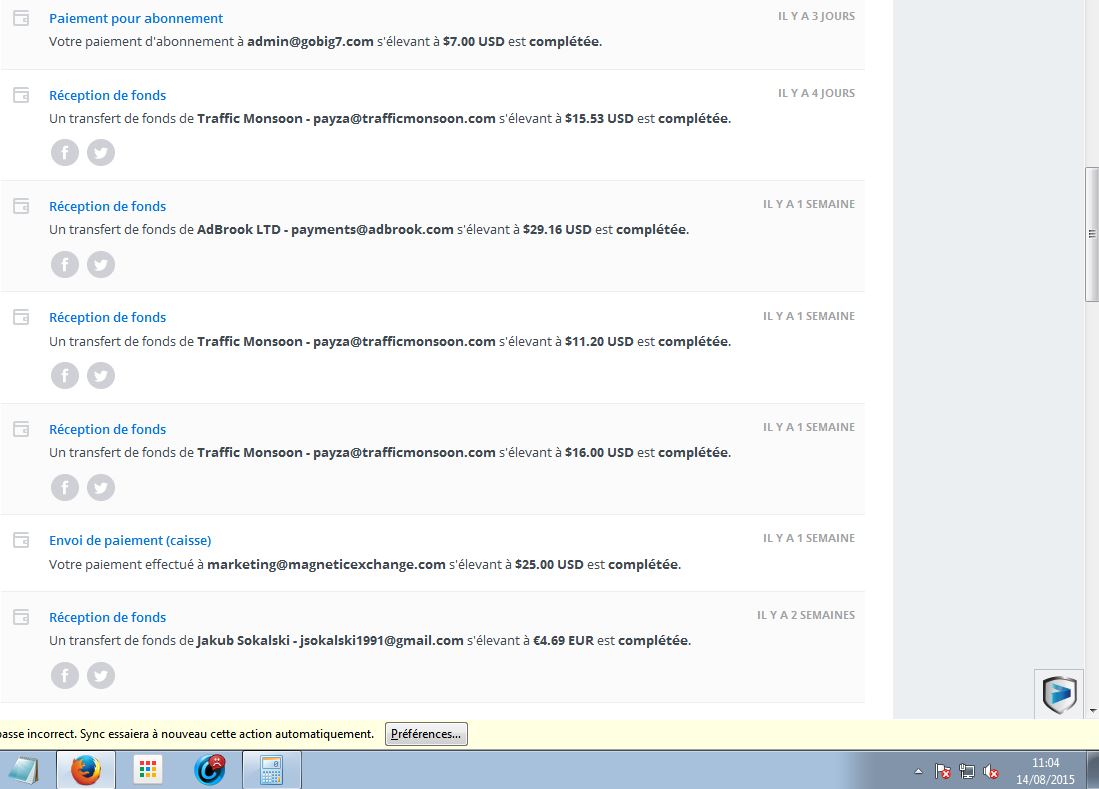Open the colored grid app in taskbar
Screen dimensions: 1099x789
(148, 771)
